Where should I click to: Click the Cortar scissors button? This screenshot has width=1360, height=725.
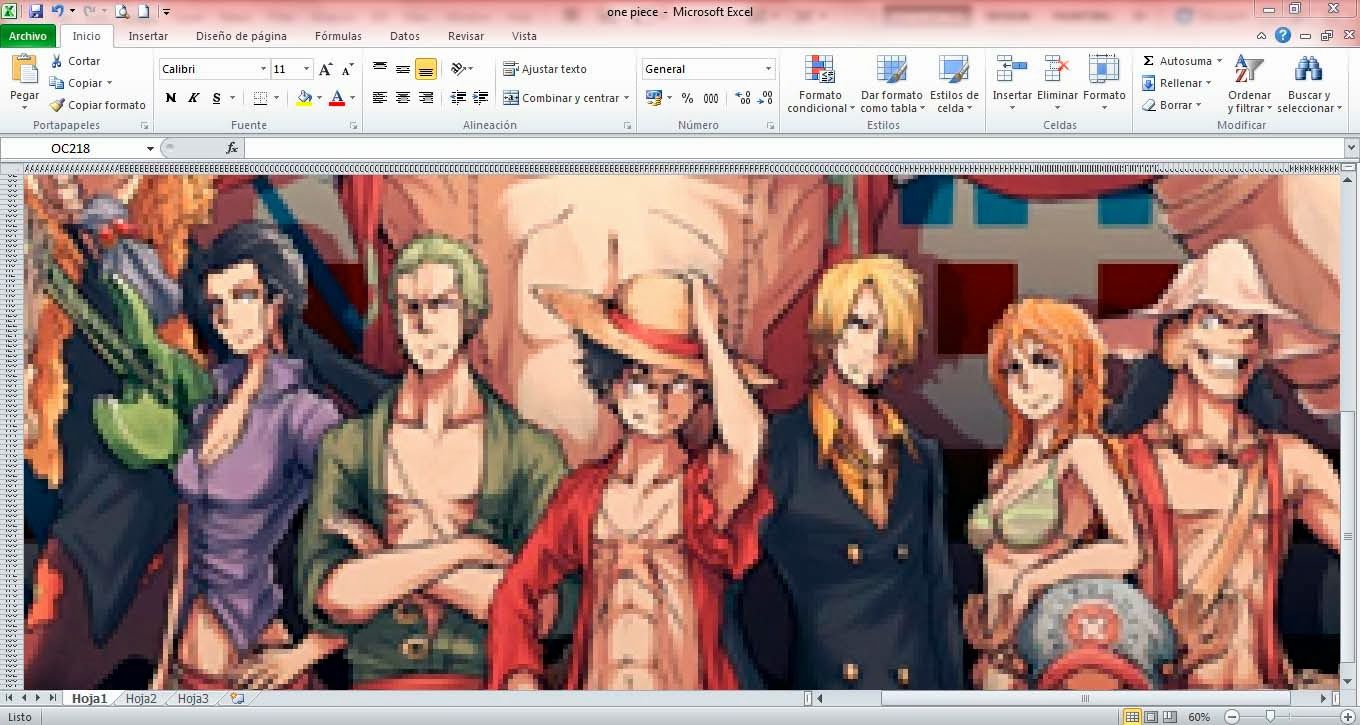pos(75,61)
